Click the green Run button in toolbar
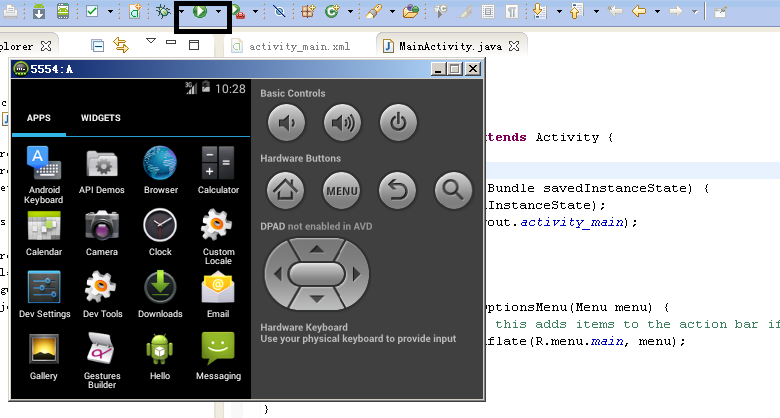Screen dimensions: 780x418 200,12
